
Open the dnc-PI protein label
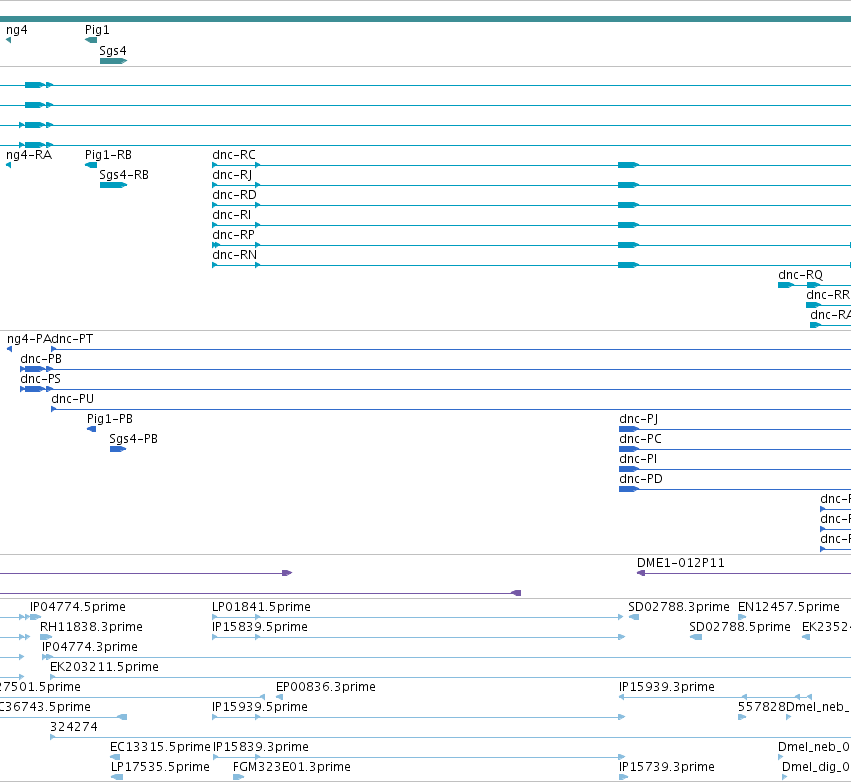pos(638,459)
